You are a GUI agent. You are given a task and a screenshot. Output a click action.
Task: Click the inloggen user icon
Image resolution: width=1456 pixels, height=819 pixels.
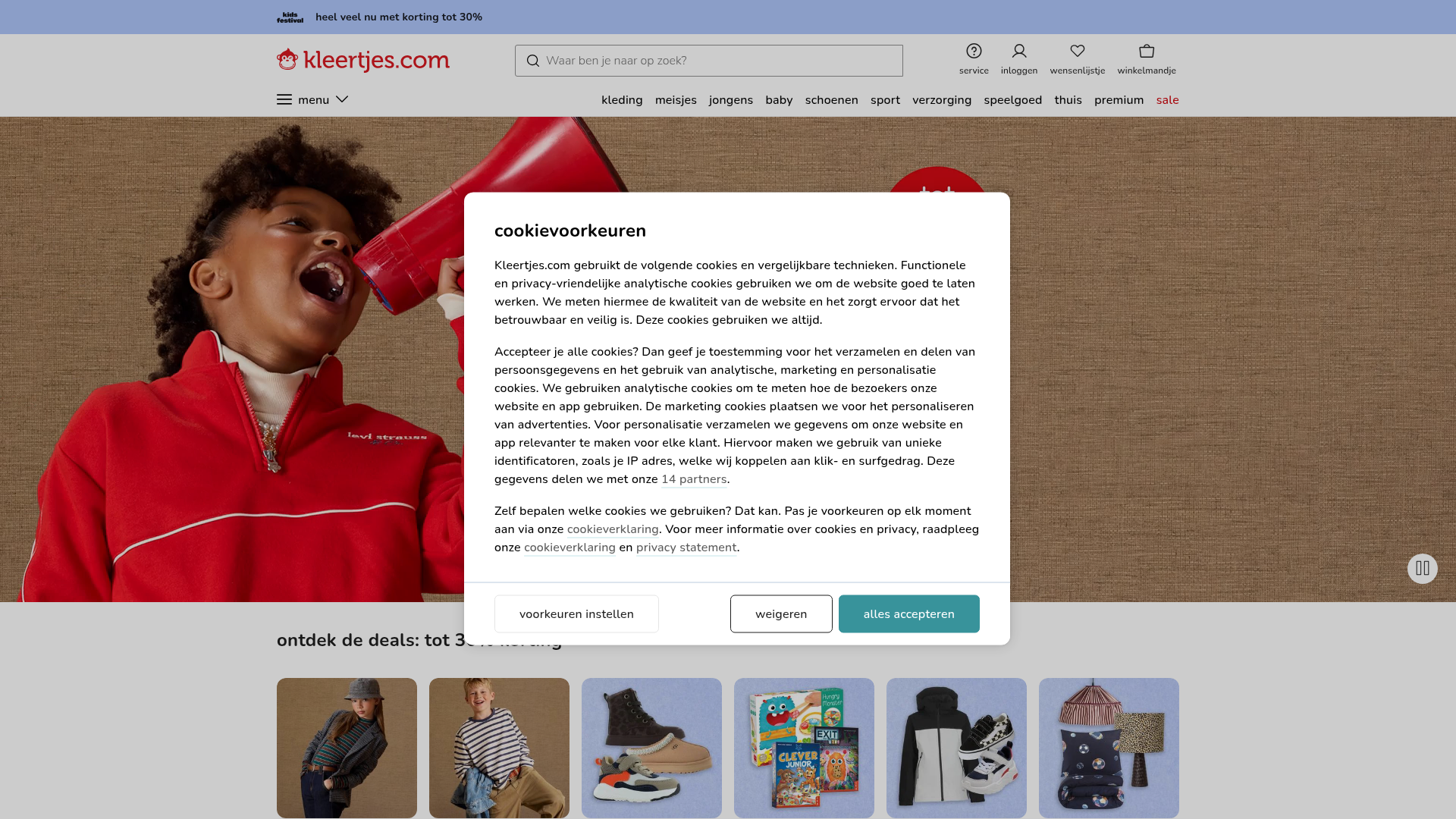pyautogui.click(x=1019, y=52)
